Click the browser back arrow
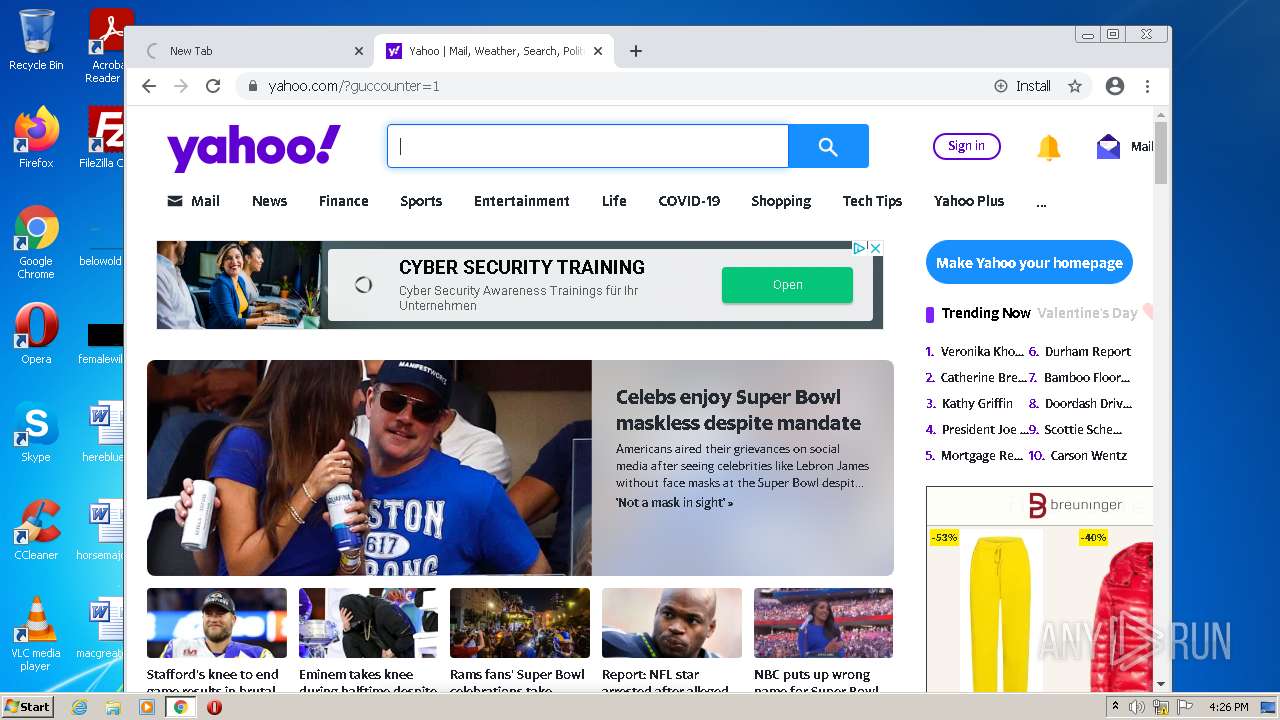Screen dimensions: 1280x720 point(149,86)
